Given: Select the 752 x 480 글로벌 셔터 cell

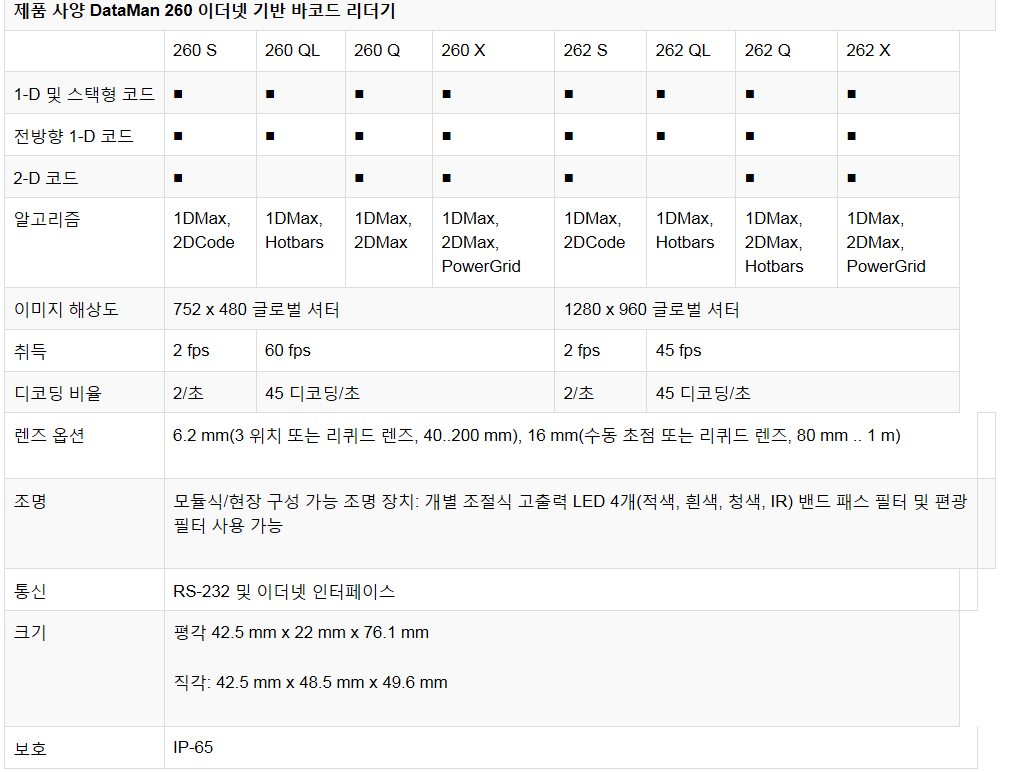Looking at the screenshot, I should click(x=256, y=310).
